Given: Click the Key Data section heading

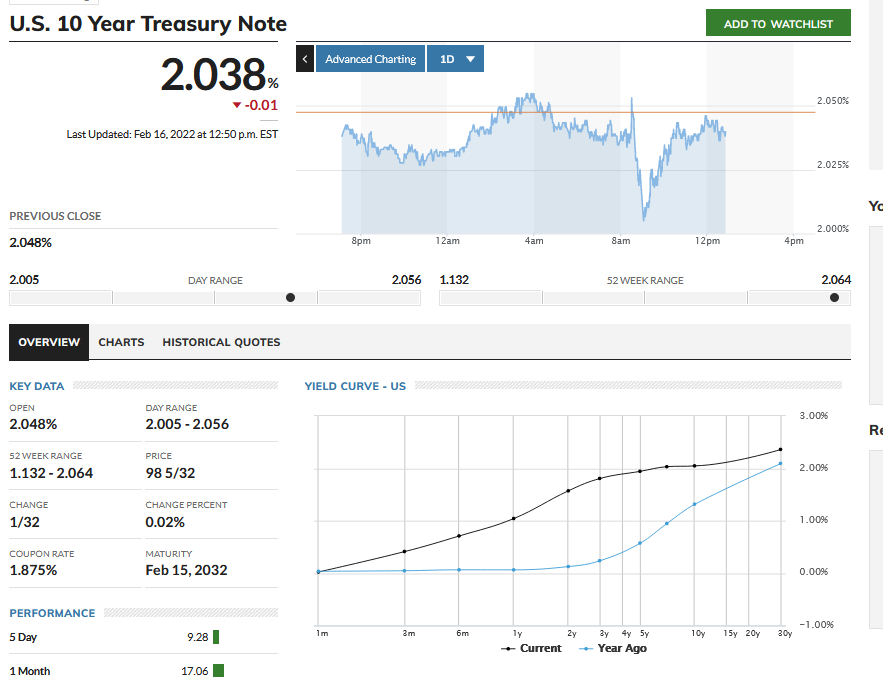Looking at the screenshot, I should 37,386.
